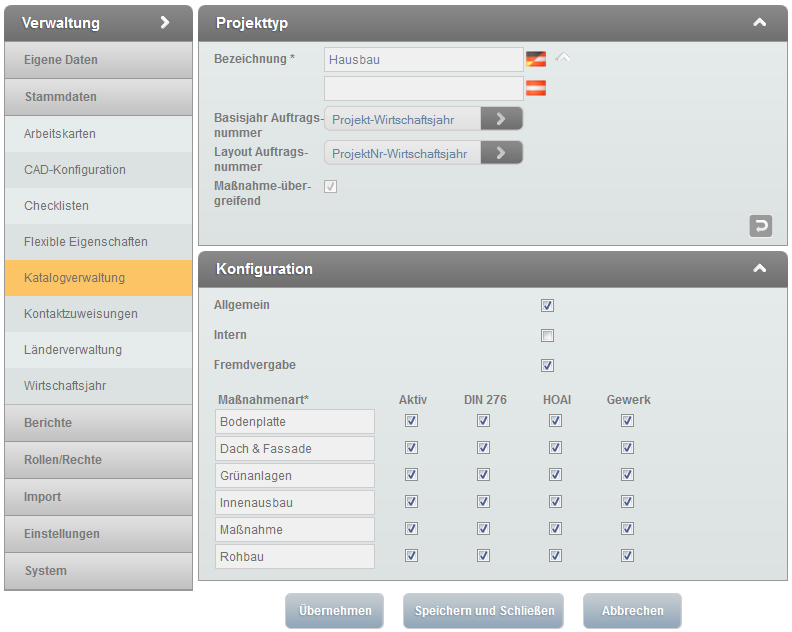
Task: Toggle the Allgemein checkbox
Action: tap(547, 306)
